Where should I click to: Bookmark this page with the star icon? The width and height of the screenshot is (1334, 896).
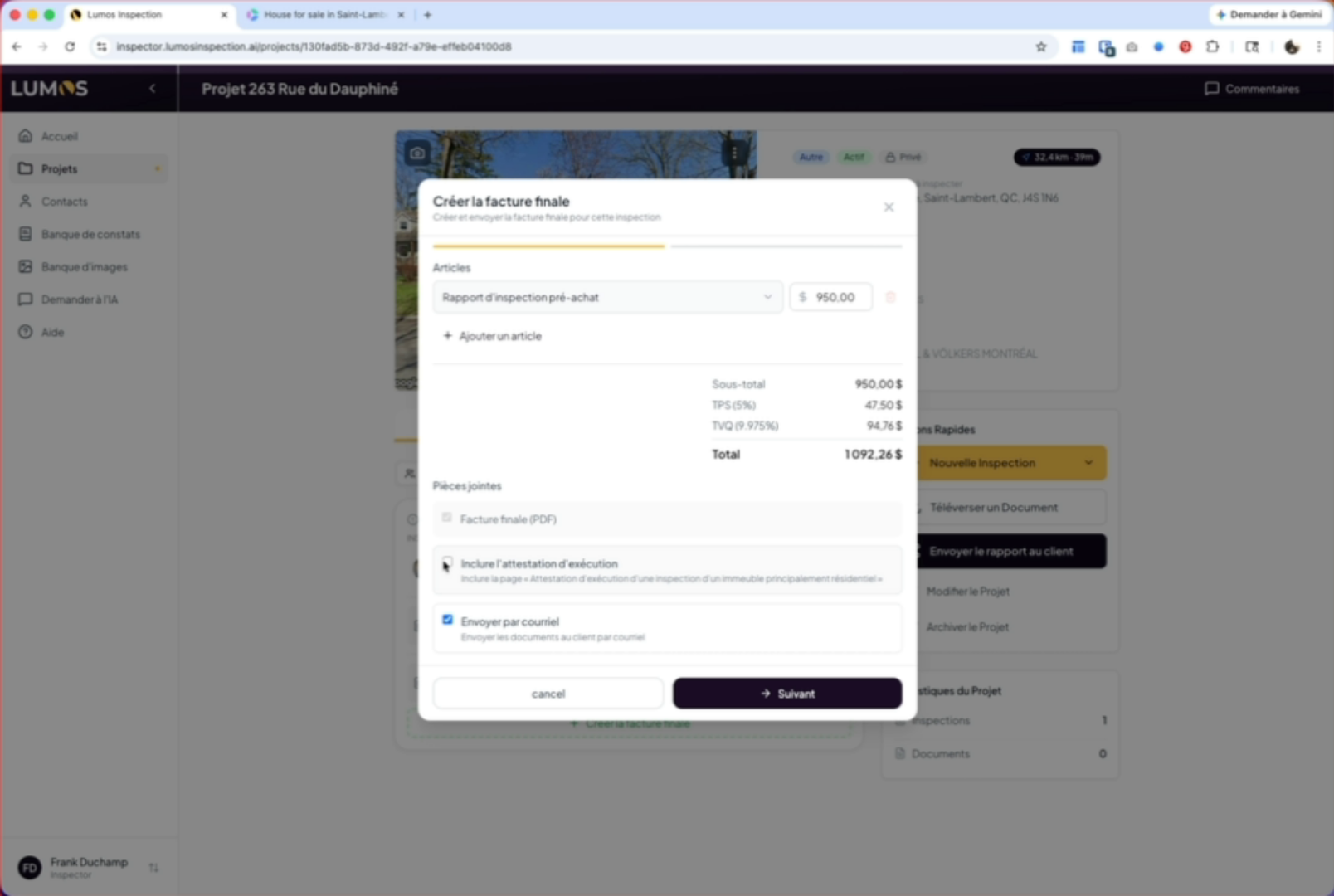(1041, 46)
